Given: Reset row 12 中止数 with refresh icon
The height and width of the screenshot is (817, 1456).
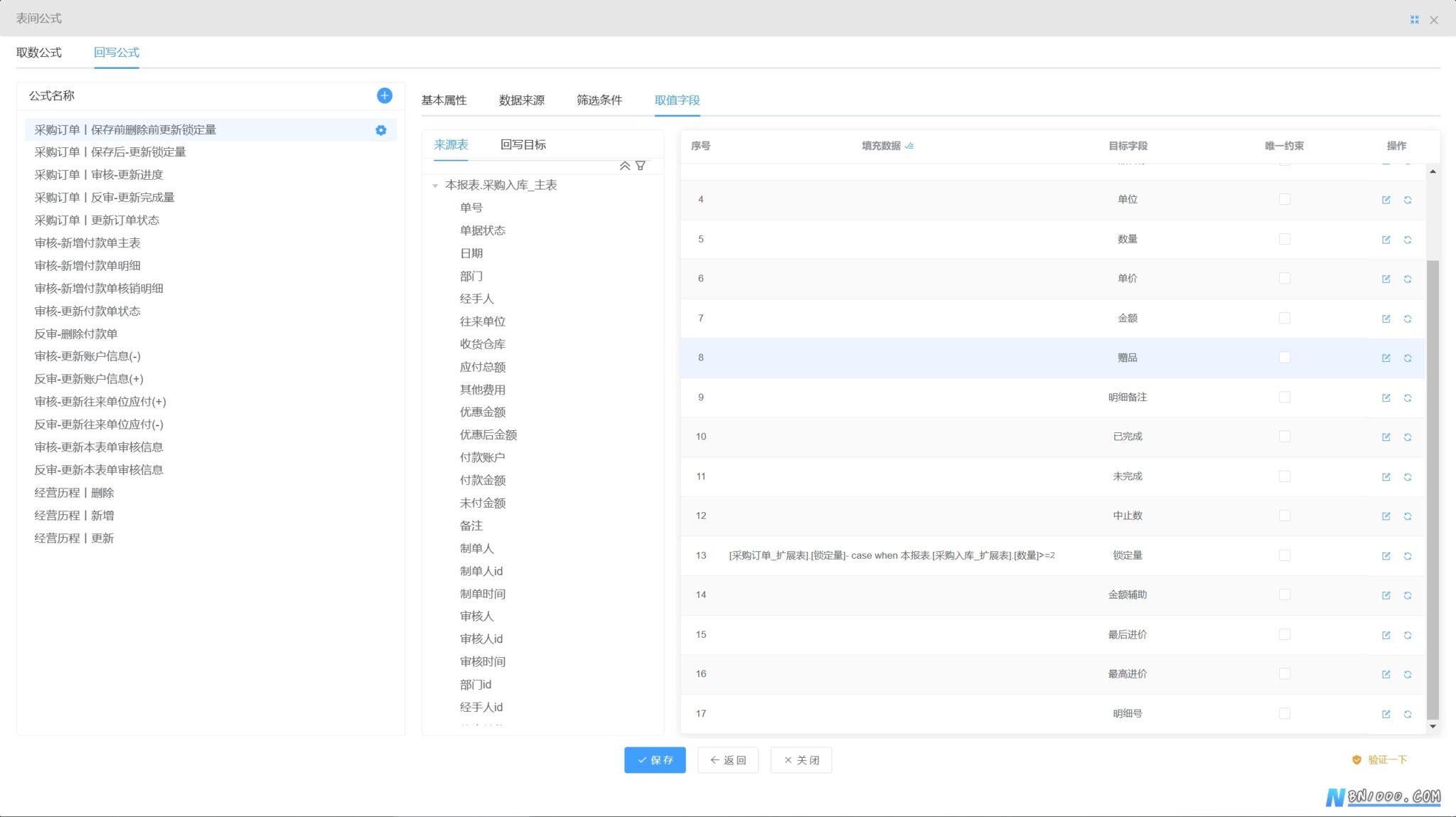Looking at the screenshot, I should [1408, 516].
